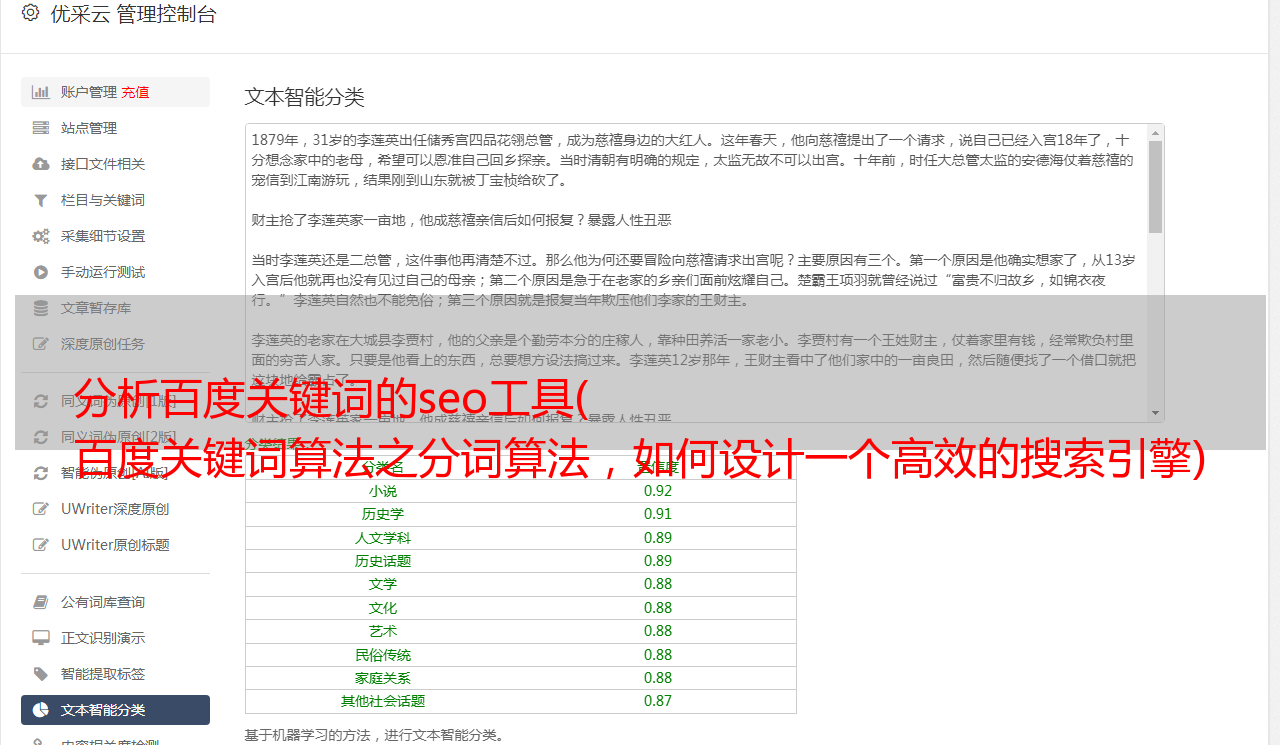Click the 文学 category cell
This screenshot has width=1280, height=745.
click(383, 584)
